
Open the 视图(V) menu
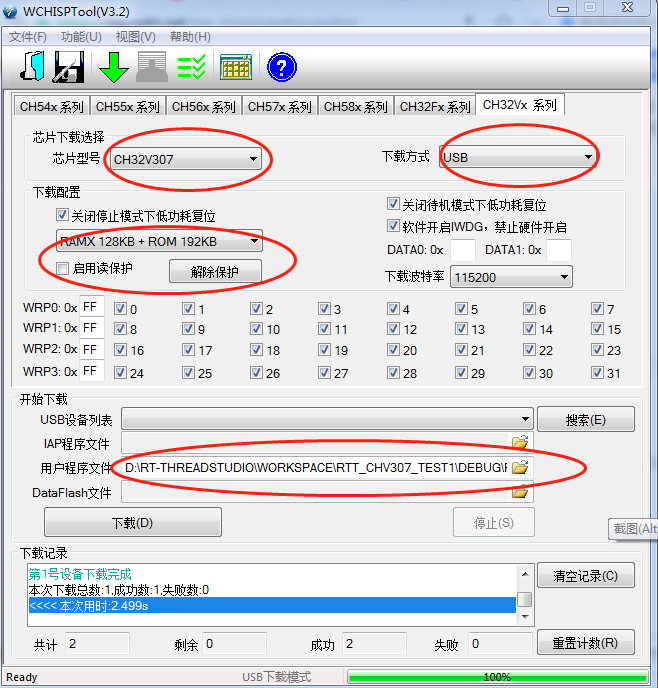click(136, 37)
